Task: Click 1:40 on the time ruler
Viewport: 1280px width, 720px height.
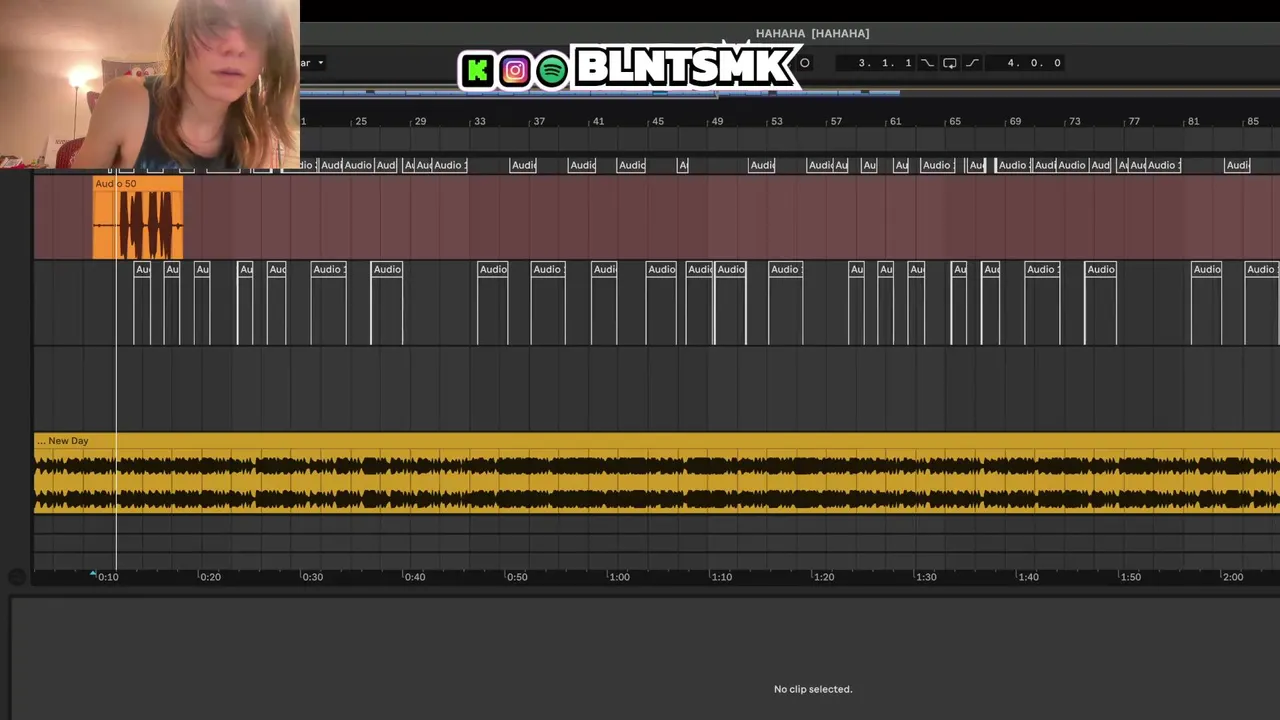Action: pos(1028,577)
